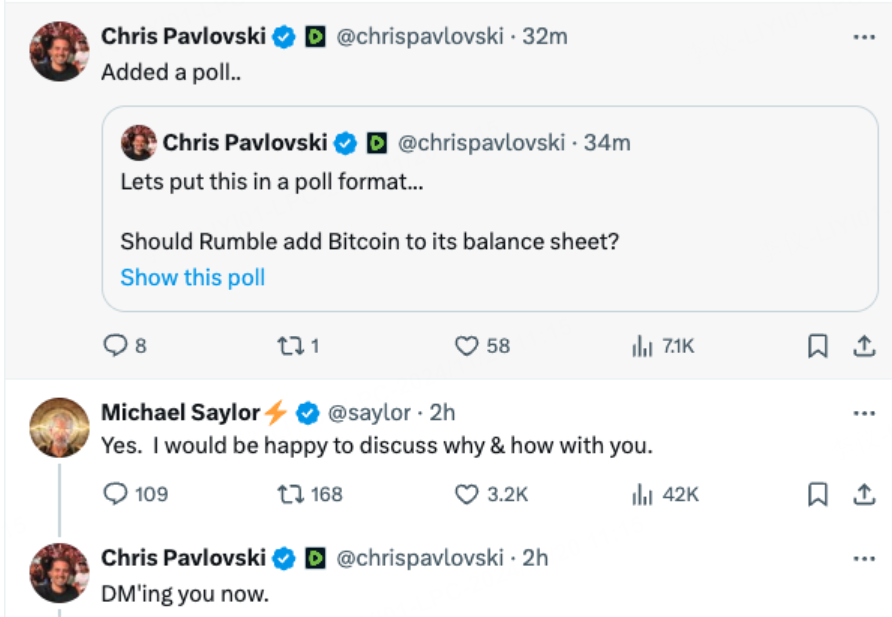Click Chris Pavlovski's avatar on top post
The image size is (892, 617).
pos(60,51)
